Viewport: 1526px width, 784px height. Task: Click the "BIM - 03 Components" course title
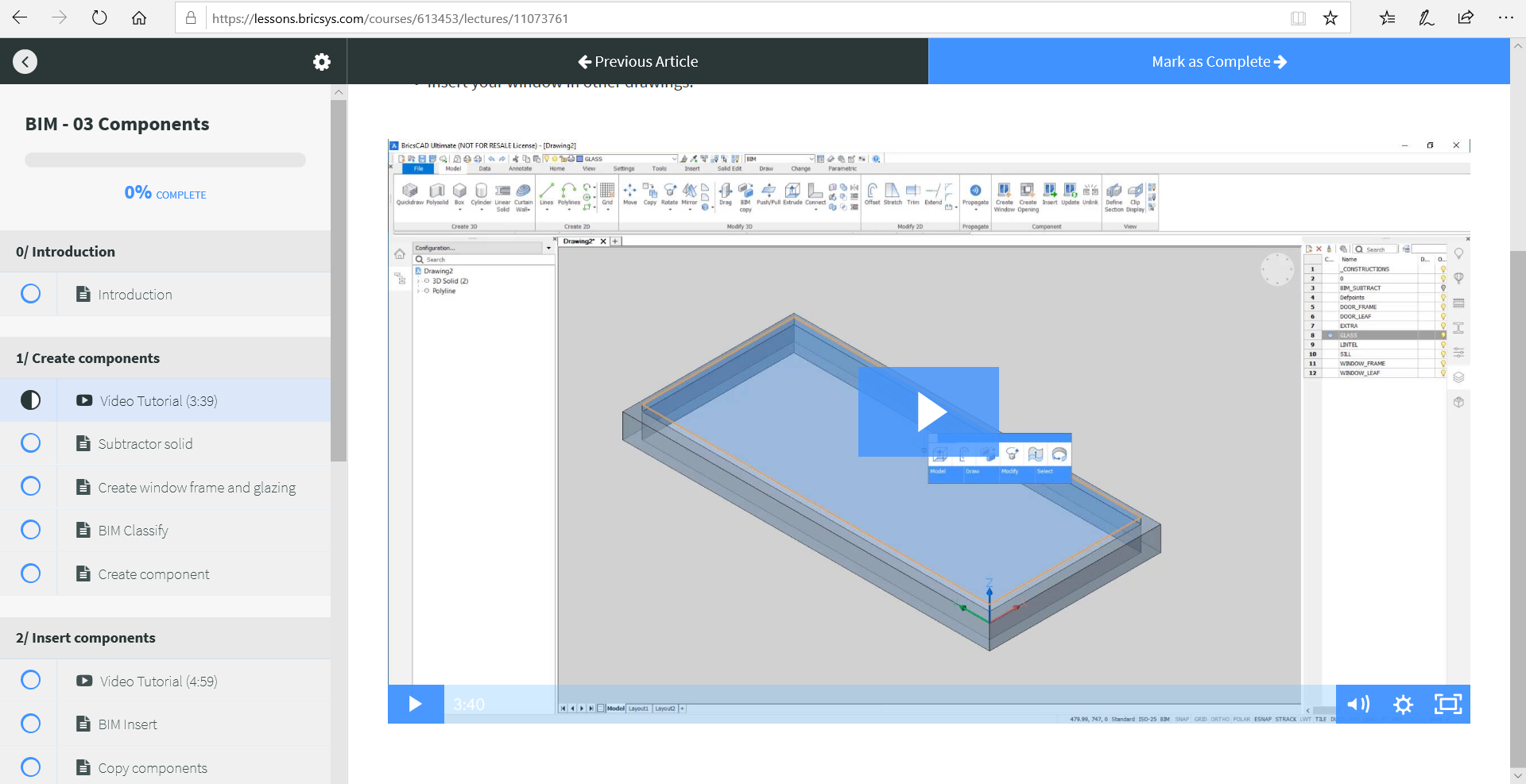point(117,124)
